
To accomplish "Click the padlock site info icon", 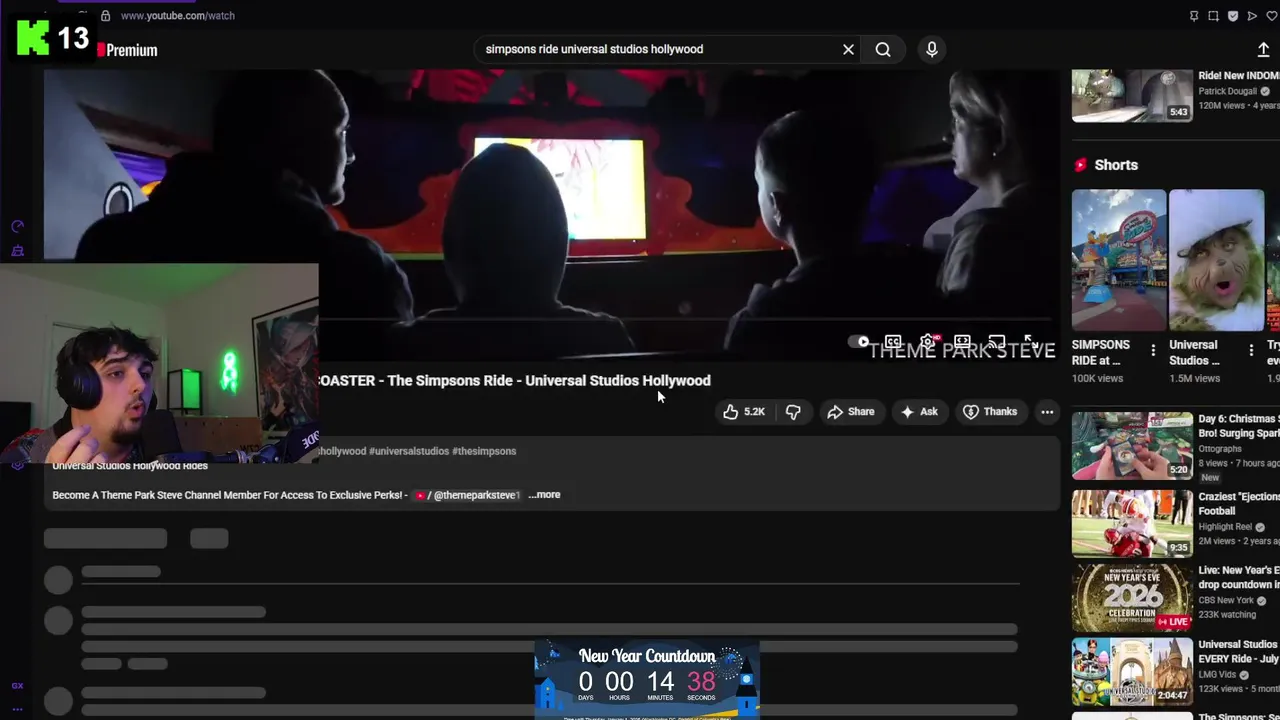I will click(x=105, y=16).
